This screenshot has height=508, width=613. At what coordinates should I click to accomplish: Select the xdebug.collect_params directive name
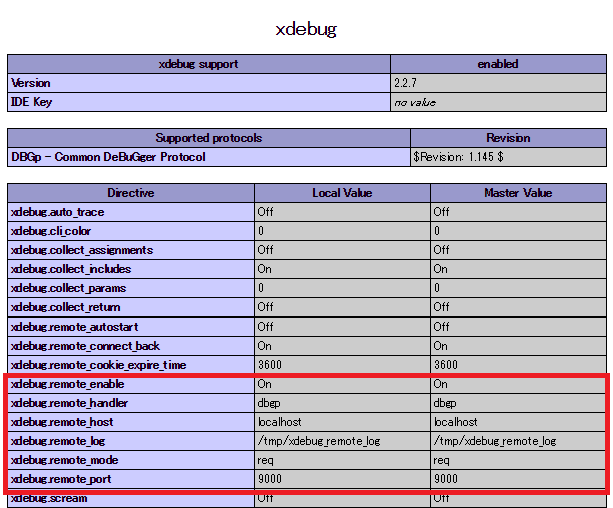tap(131, 288)
